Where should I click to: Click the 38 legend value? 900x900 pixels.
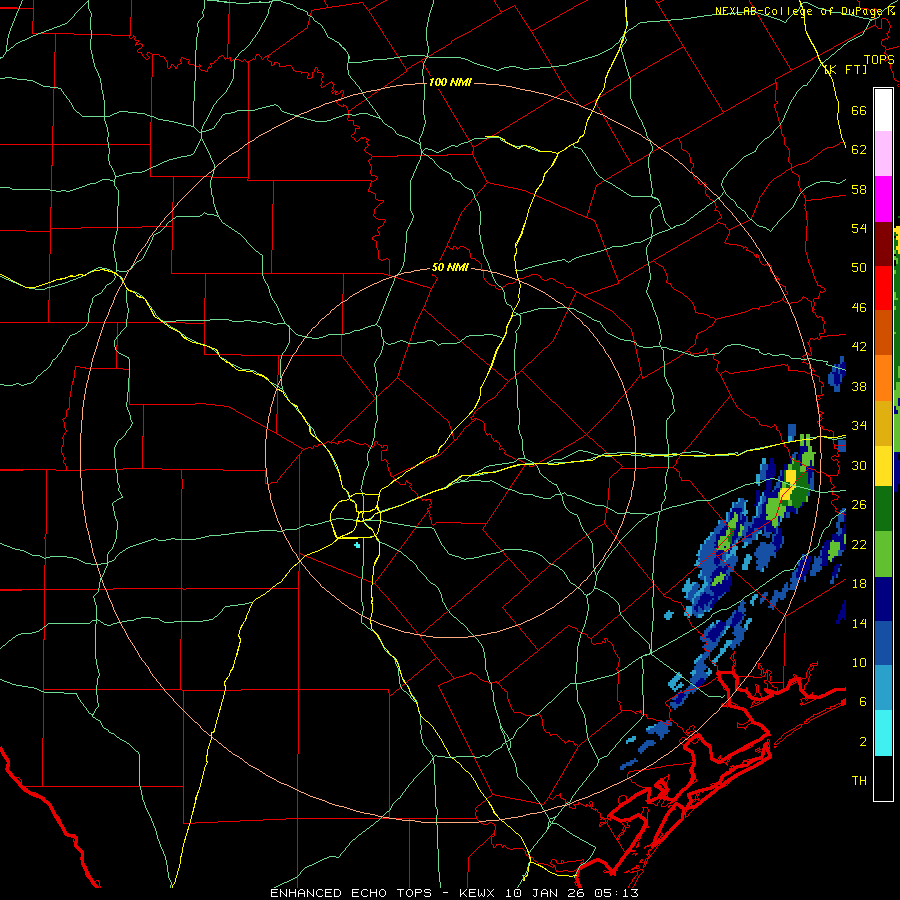pyautogui.click(x=859, y=386)
